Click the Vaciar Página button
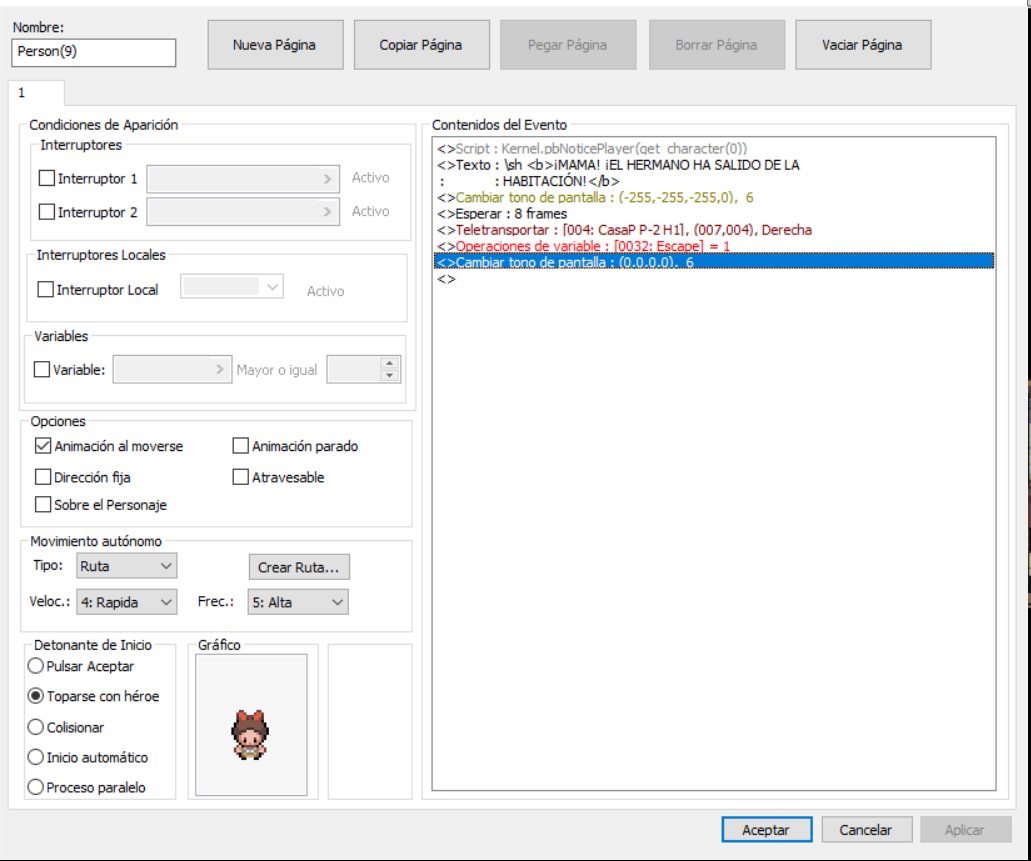The image size is (1031, 861). 862,45
